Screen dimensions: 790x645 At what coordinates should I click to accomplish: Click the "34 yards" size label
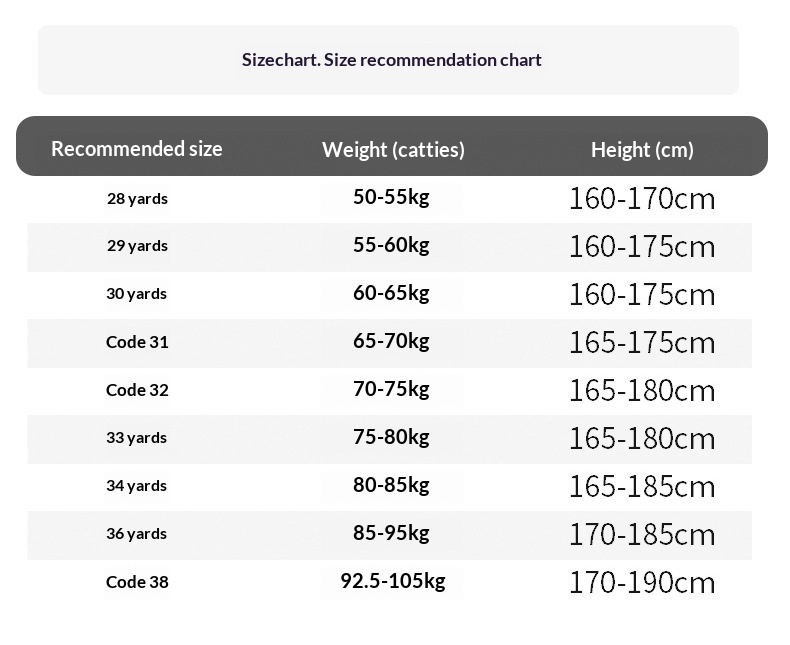136,486
